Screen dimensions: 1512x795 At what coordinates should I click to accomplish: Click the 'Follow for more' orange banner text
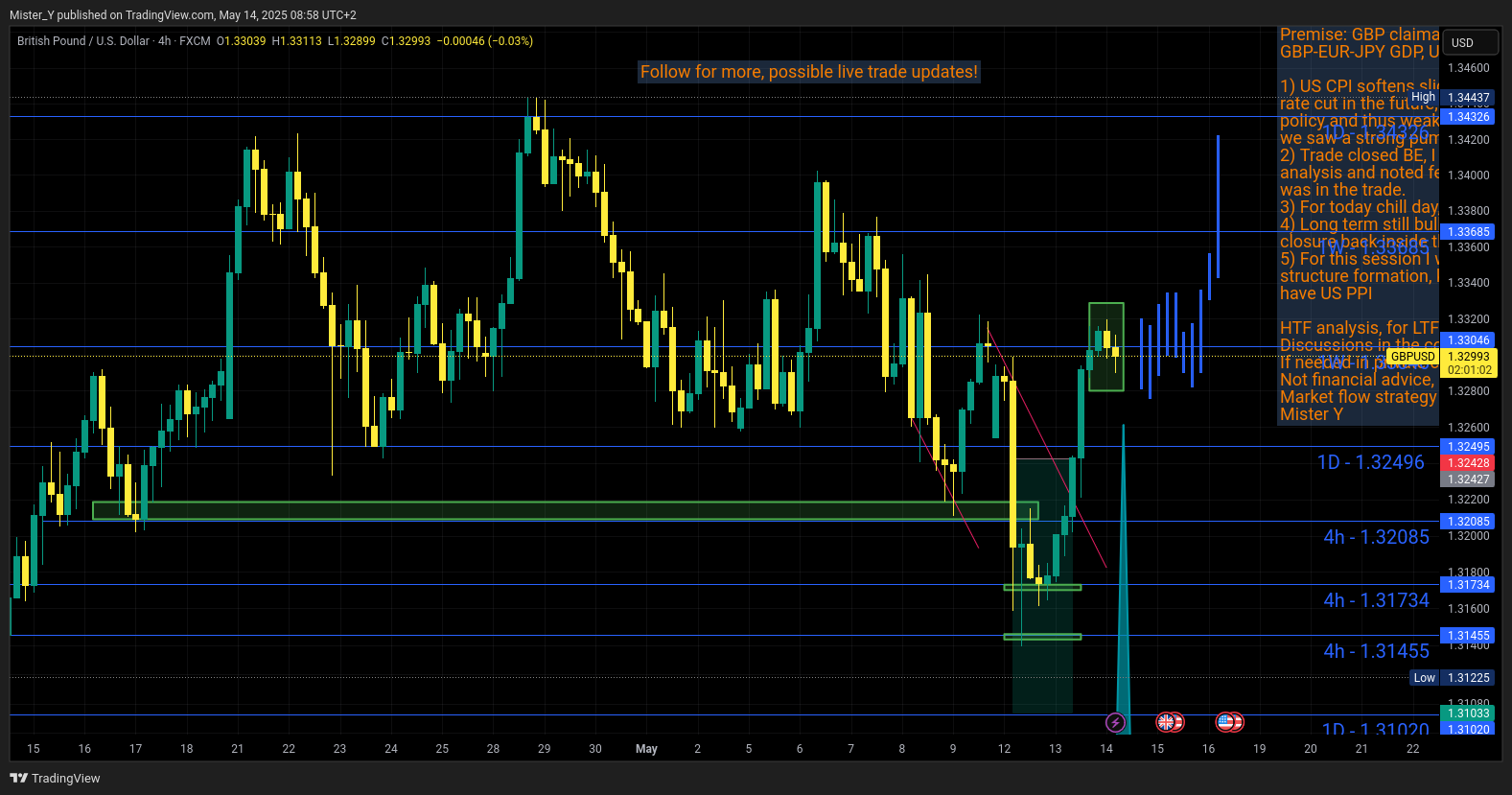(809, 72)
